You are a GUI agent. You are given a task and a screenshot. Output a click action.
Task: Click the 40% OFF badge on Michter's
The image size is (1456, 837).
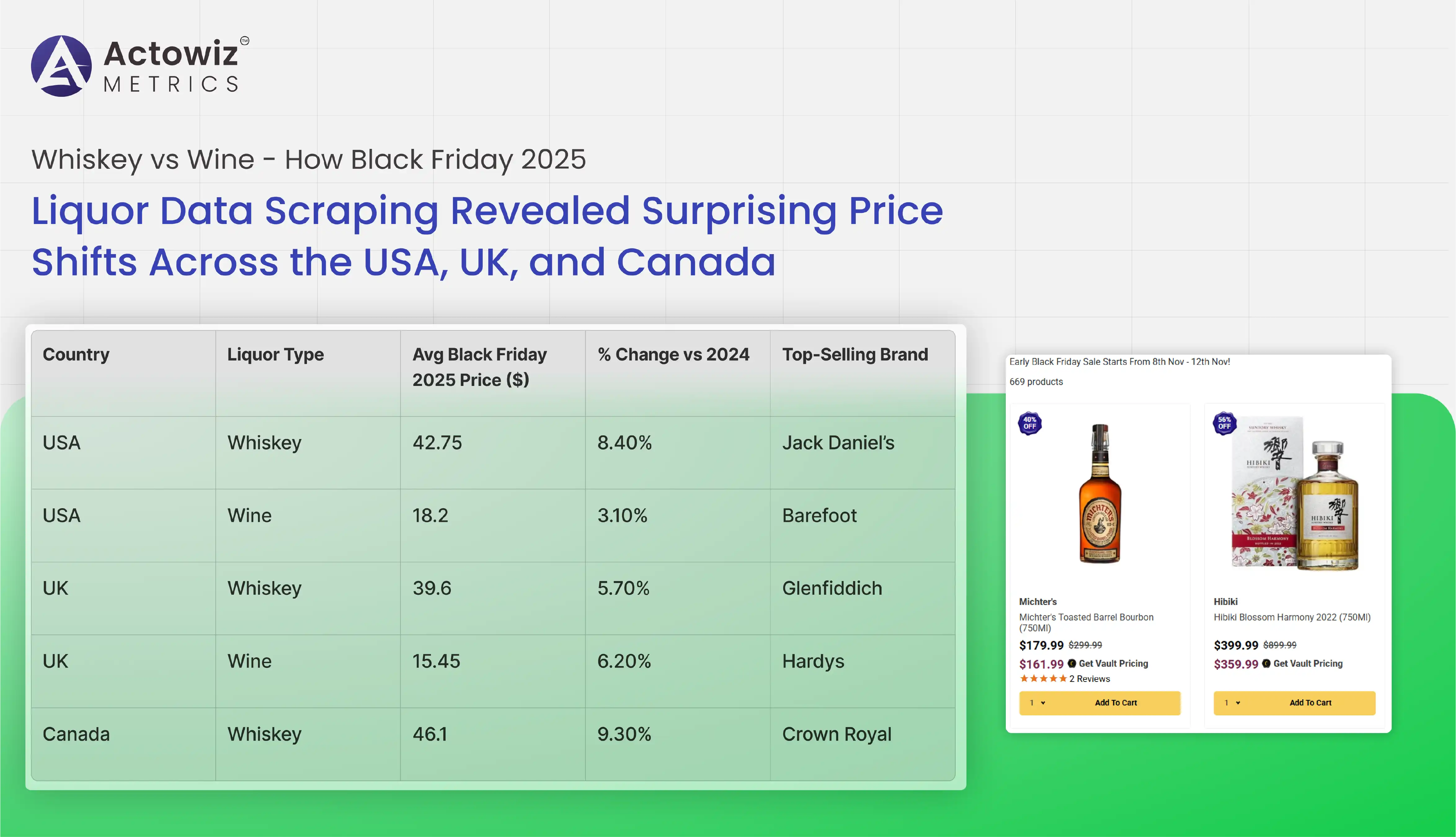tap(1029, 423)
